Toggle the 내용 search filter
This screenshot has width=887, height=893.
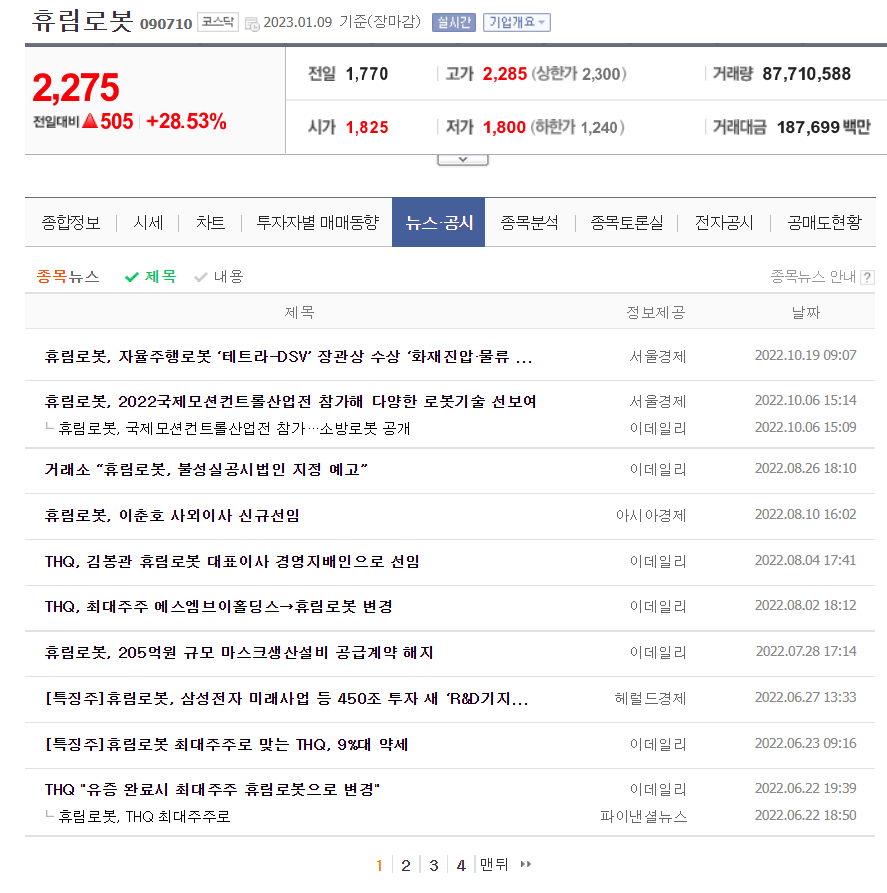219,277
